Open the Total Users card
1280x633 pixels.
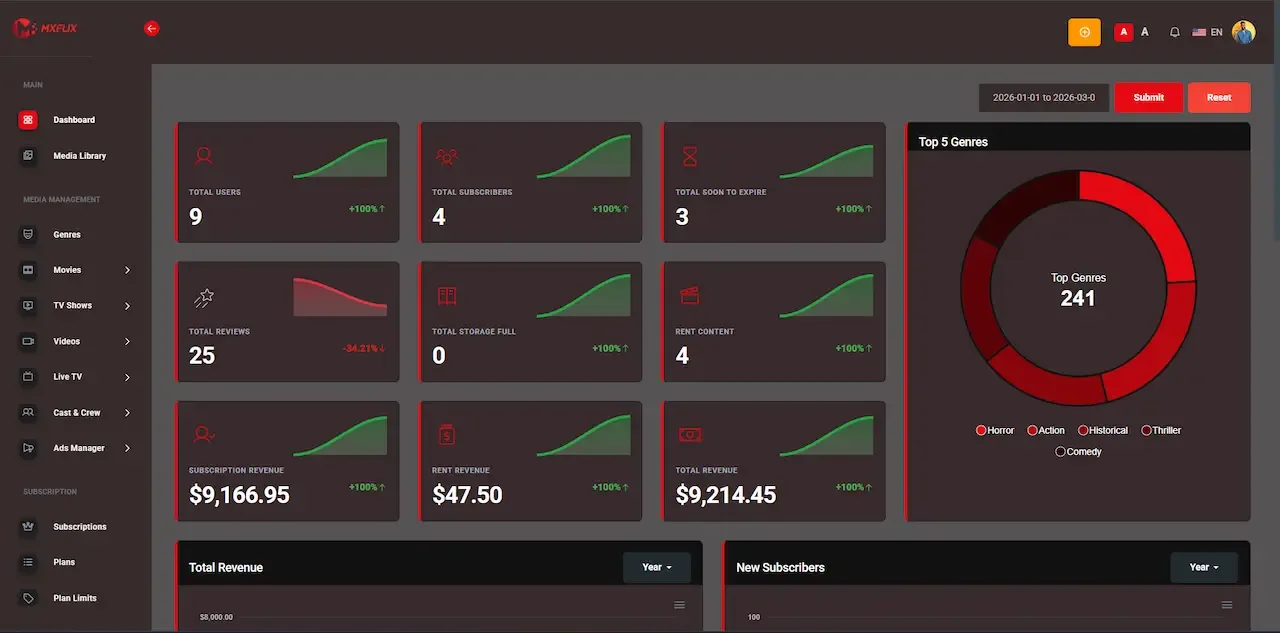click(288, 182)
